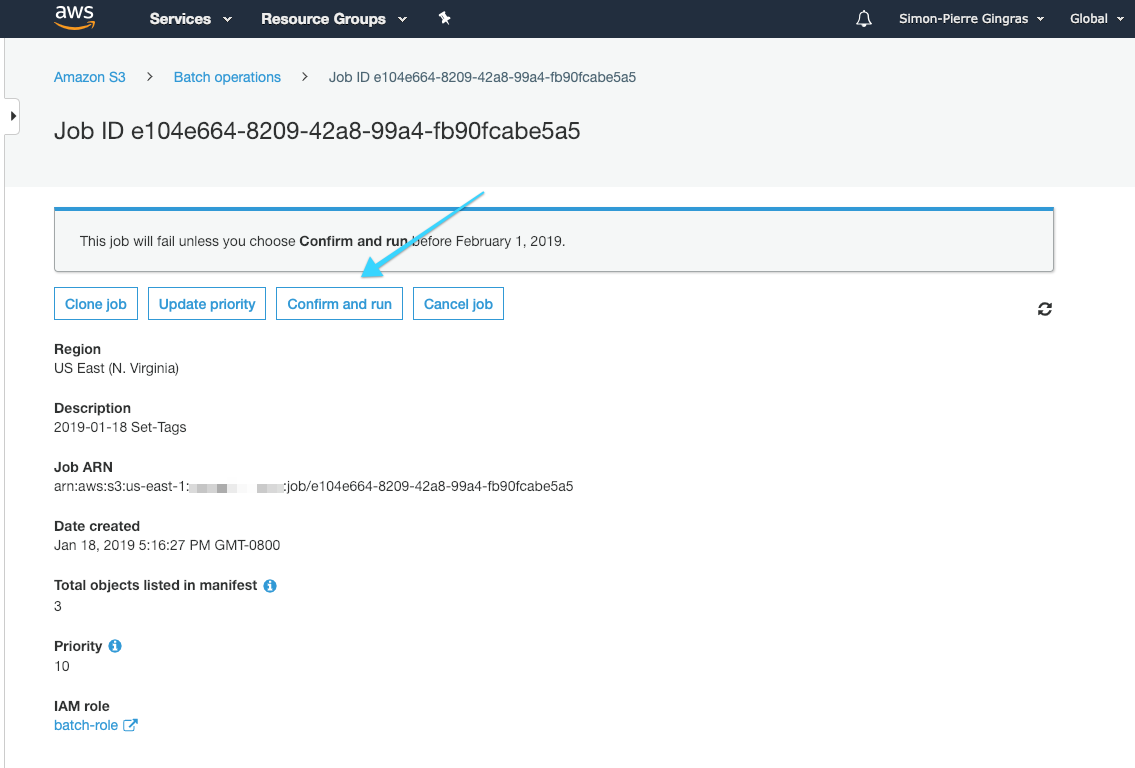
Task: Cancel the batch job
Action: (x=458, y=303)
